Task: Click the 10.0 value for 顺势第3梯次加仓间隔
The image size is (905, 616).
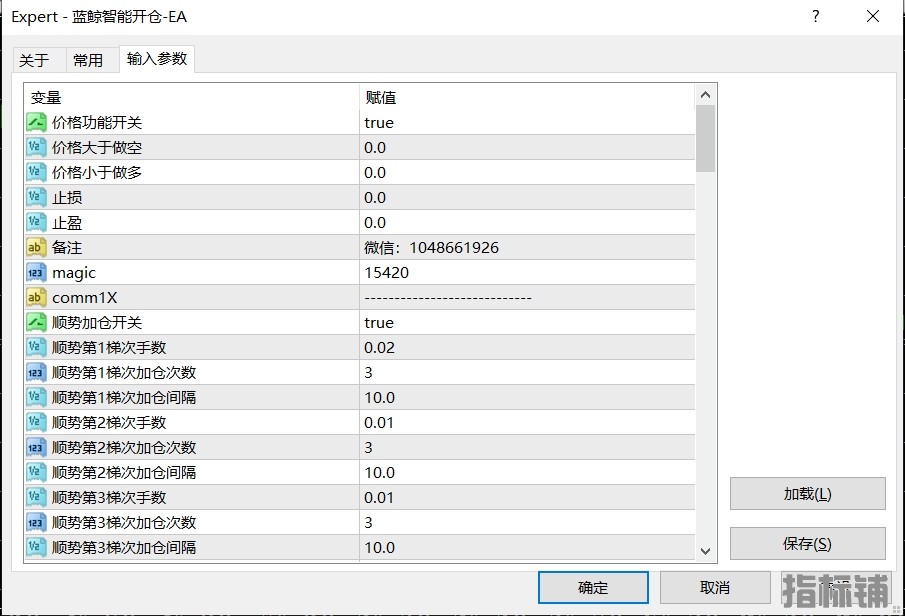Action: [527, 547]
